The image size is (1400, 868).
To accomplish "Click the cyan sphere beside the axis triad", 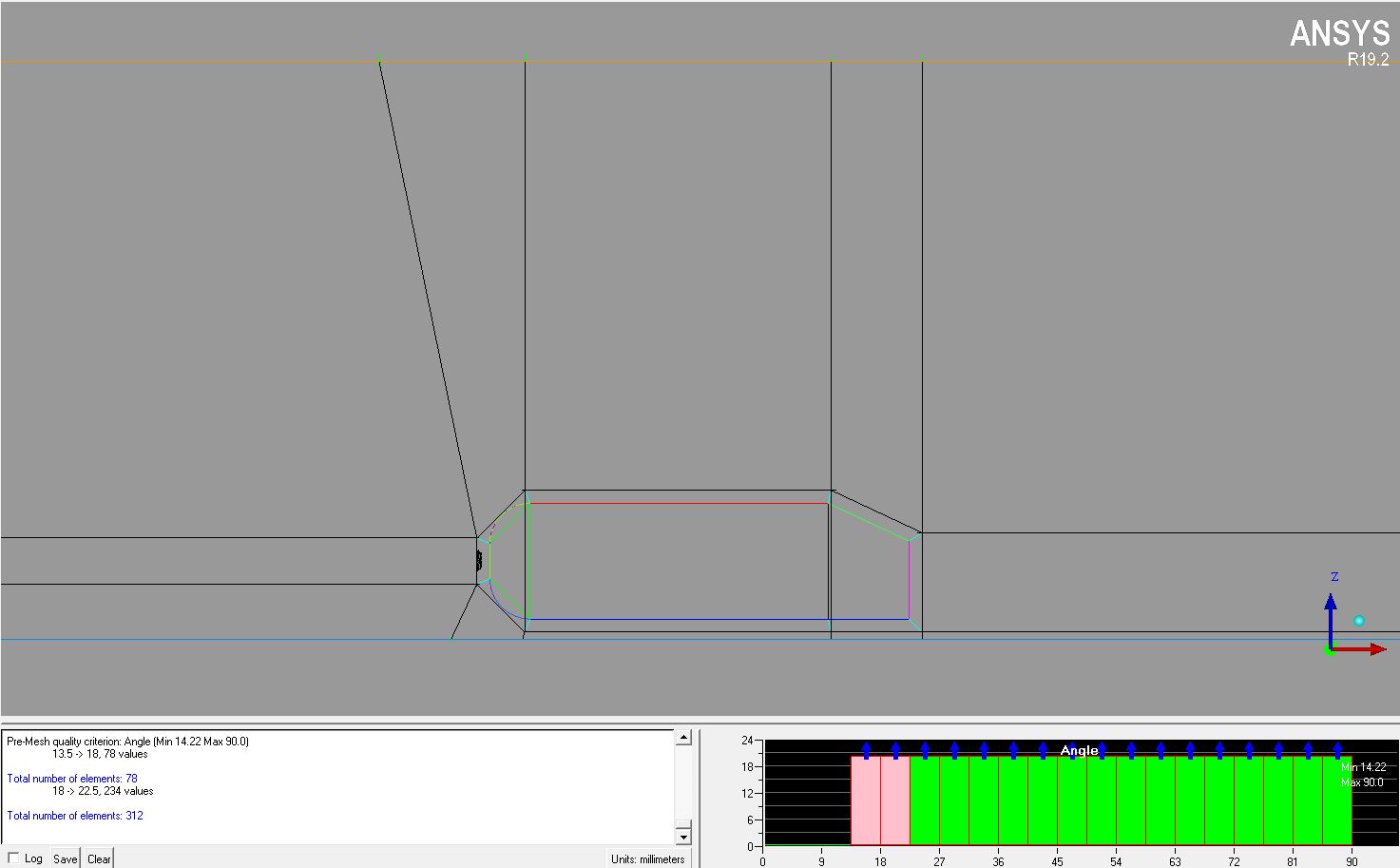I will (x=1359, y=621).
